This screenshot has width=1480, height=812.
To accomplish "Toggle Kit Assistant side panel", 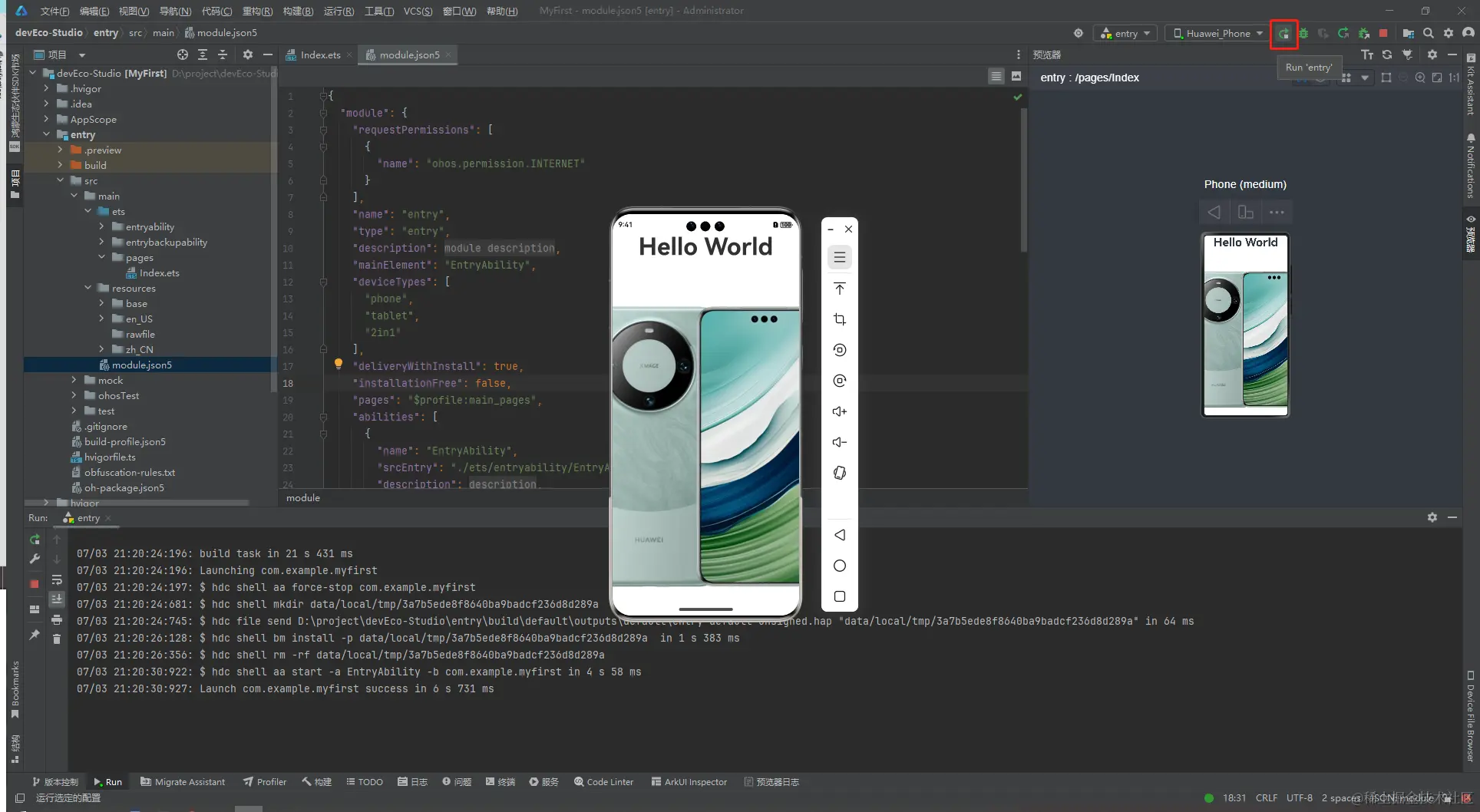I will [1471, 84].
